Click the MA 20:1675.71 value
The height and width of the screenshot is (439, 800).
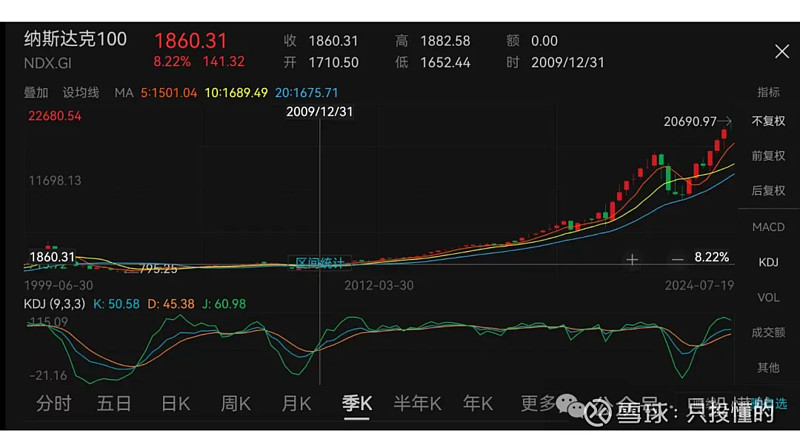[307, 93]
